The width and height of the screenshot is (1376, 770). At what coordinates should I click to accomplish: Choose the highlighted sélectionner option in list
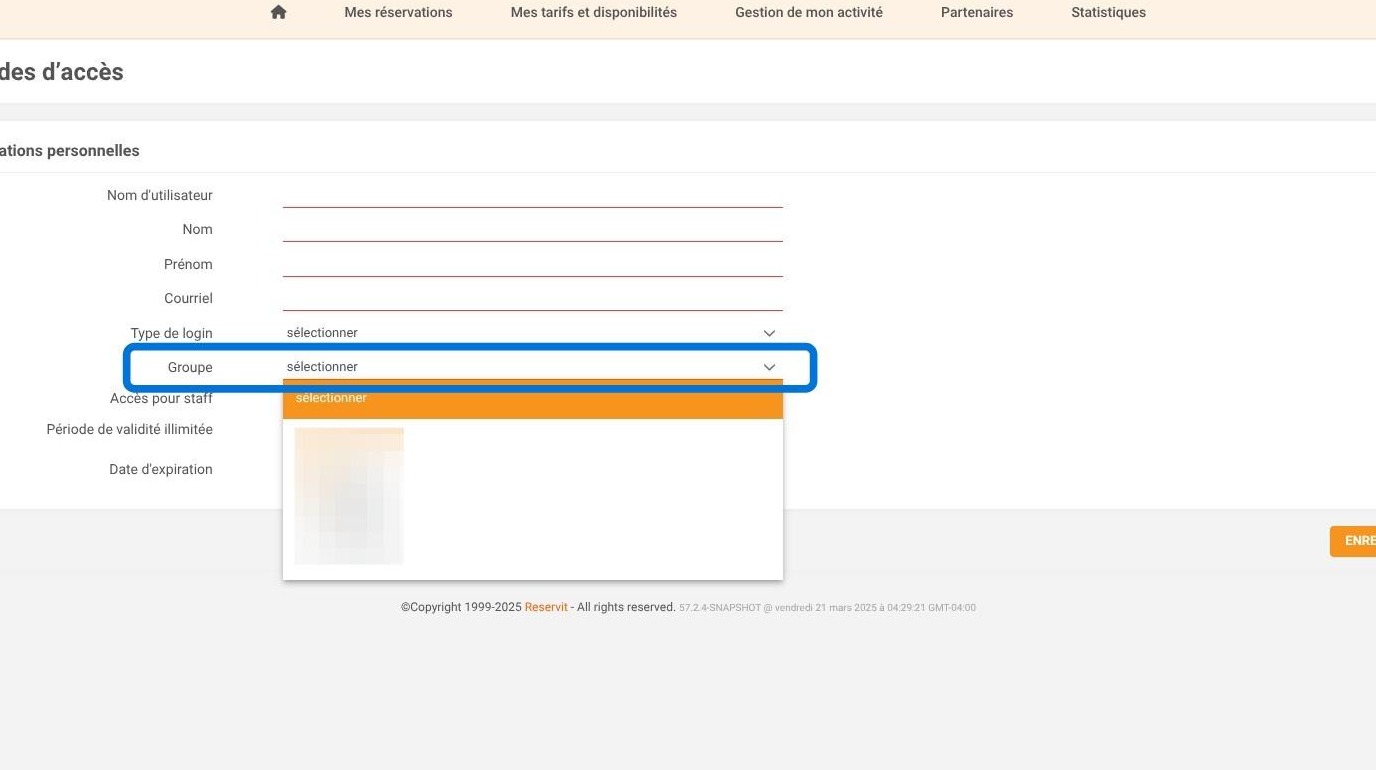(x=532, y=399)
